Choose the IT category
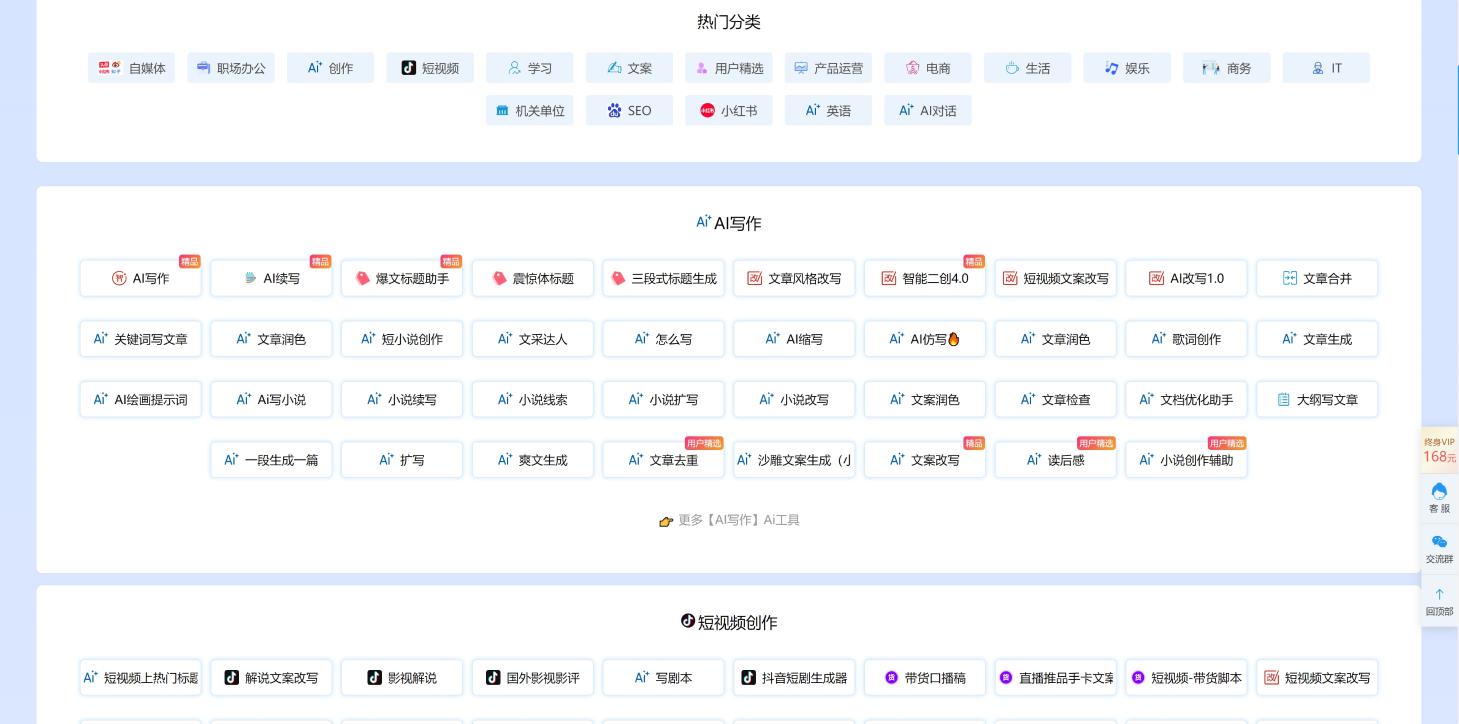1459x724 pixels. point(1326,68)
